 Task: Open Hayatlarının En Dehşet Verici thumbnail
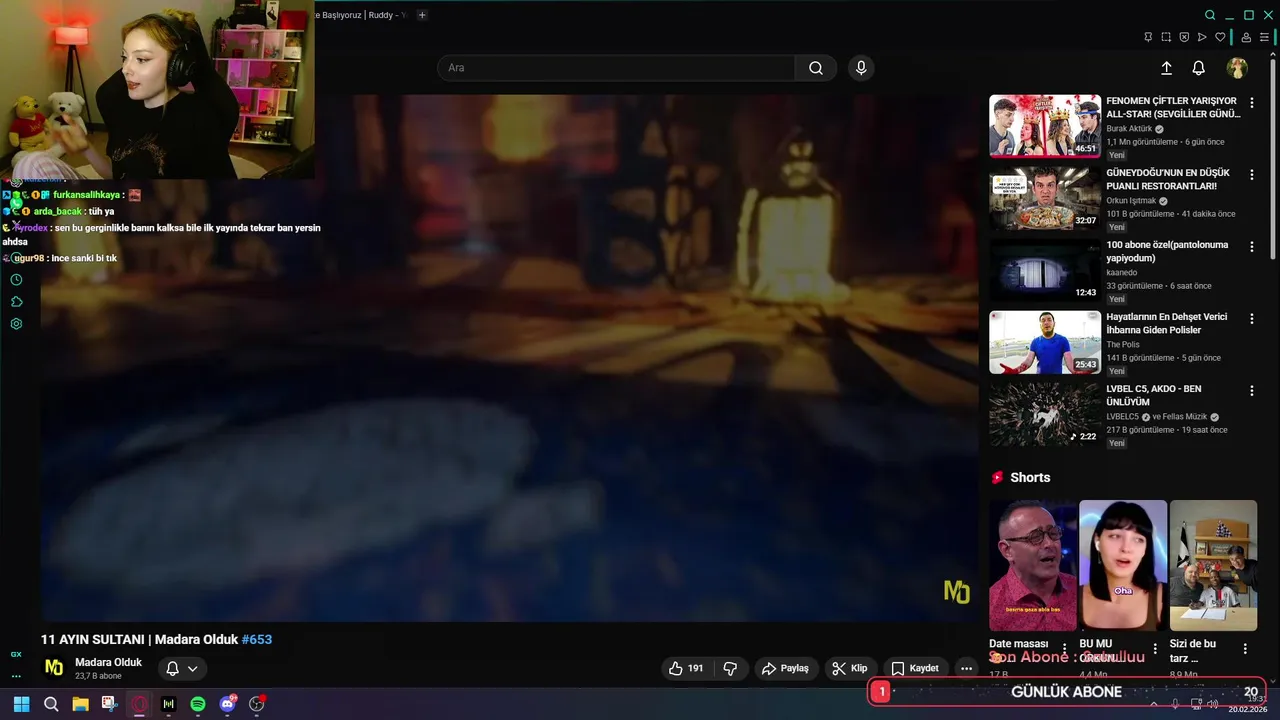pos(1045,342)
